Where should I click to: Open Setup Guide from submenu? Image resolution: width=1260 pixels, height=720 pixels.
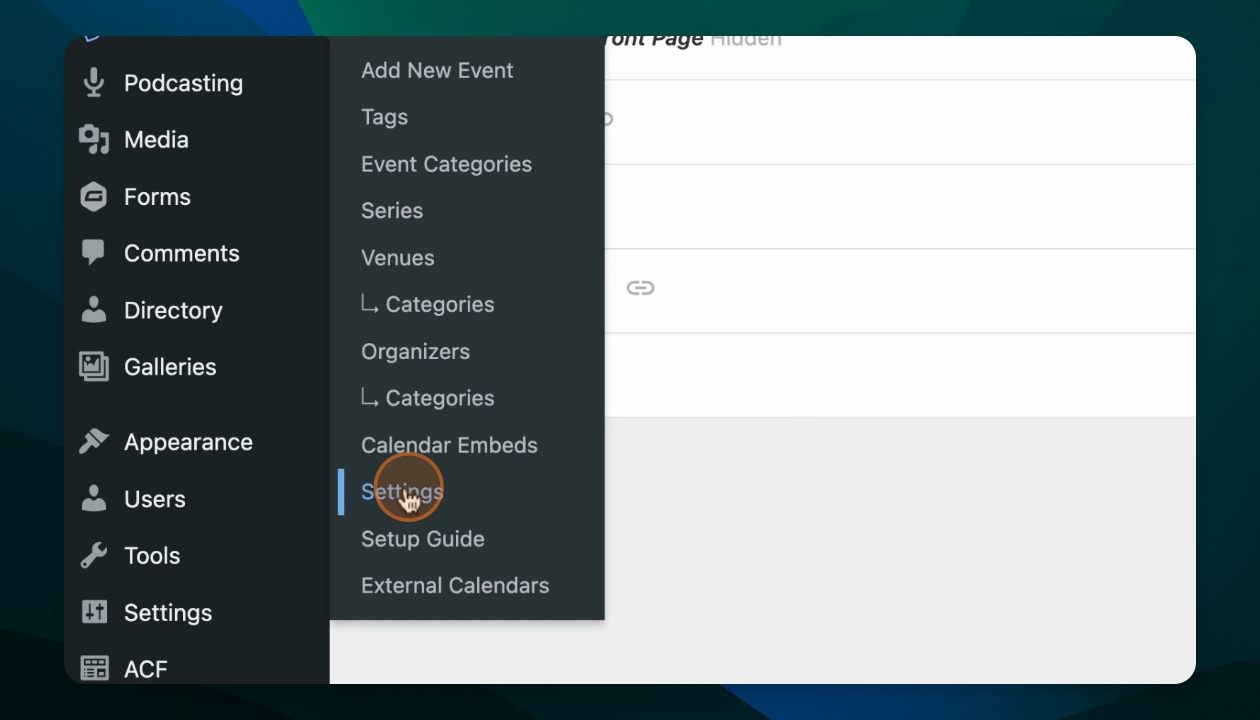click(422, 539)
